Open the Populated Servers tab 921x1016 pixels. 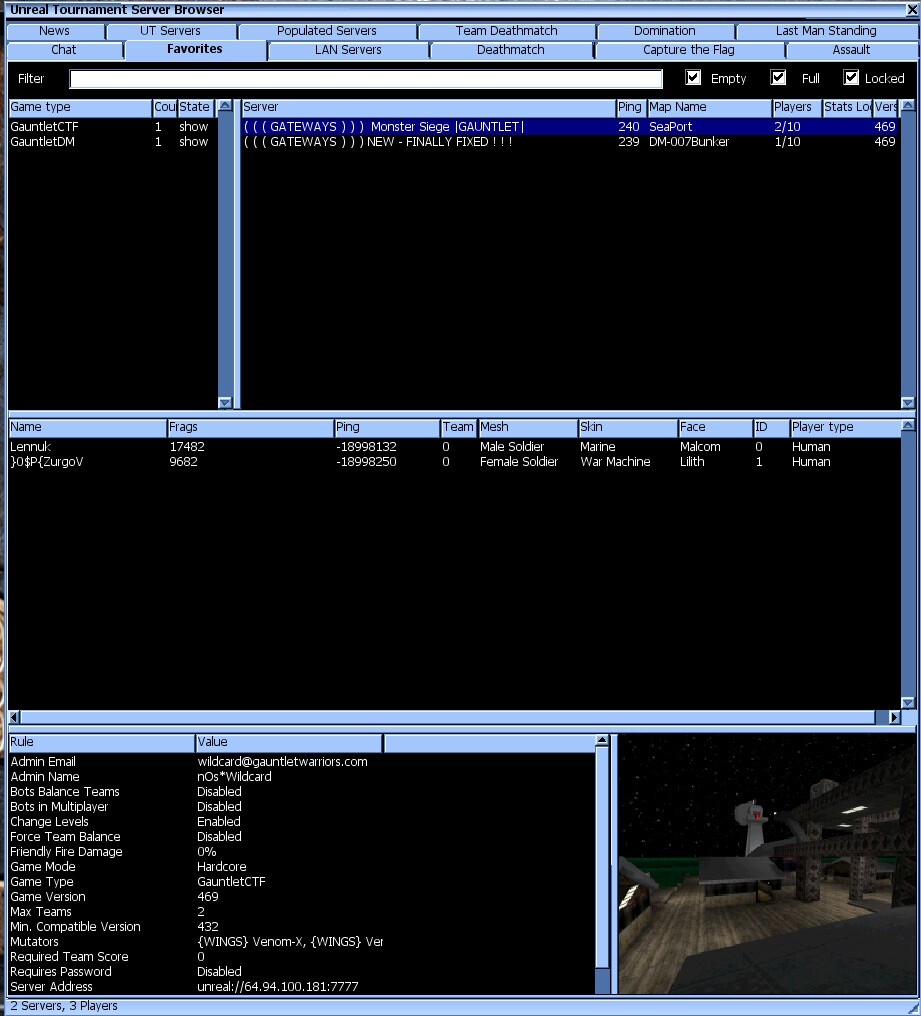[x=327, y=30]
